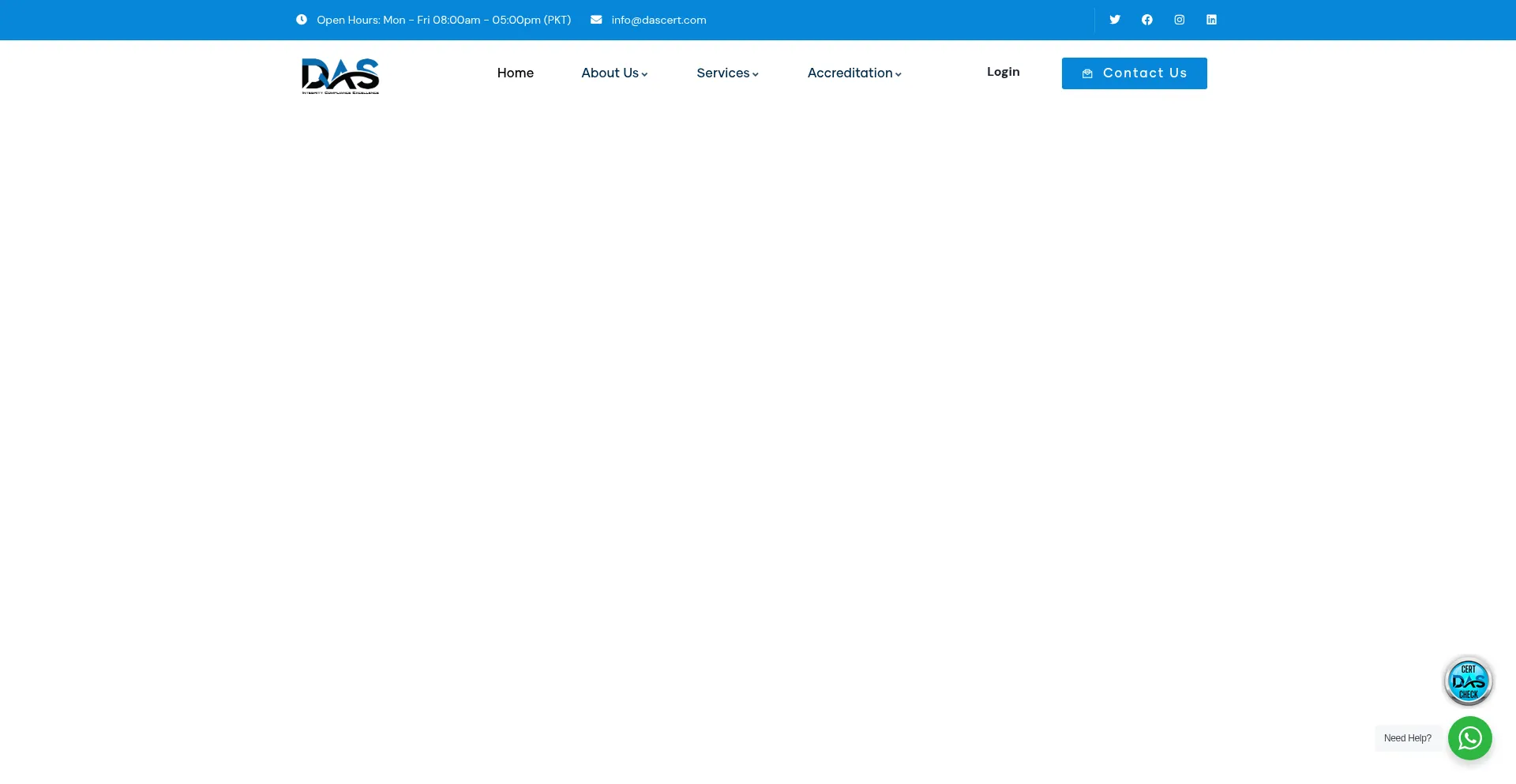Expand the About Us dropdown menu
Viewport: 1516px width, 784px height.
pos(614,73)
